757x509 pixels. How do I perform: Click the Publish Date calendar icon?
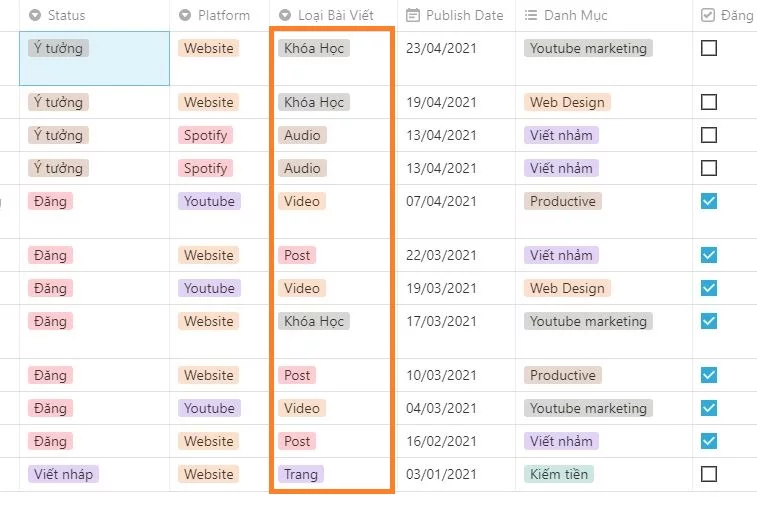click(413, 15)
